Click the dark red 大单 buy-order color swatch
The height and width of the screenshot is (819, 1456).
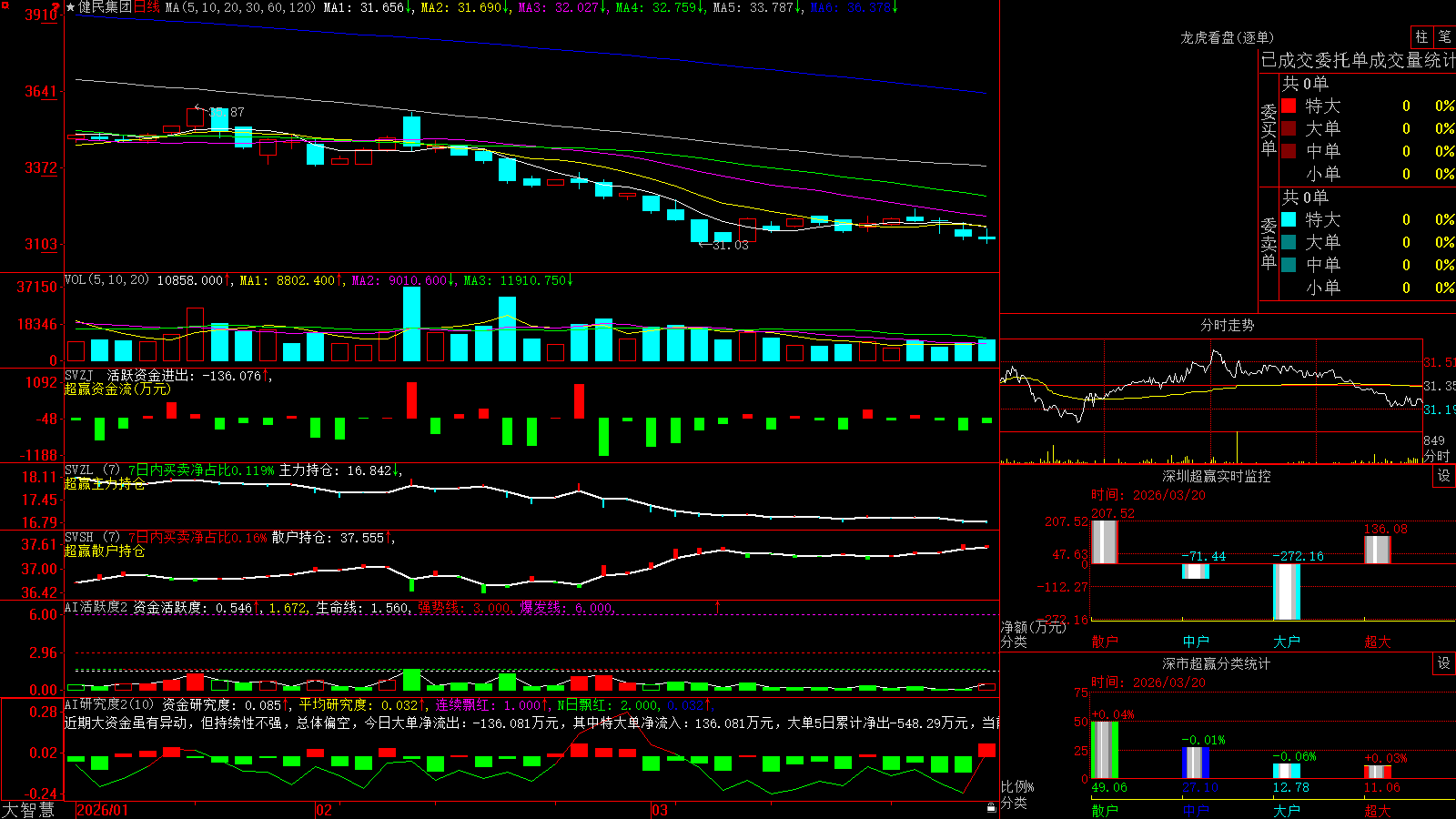(1289, 128)
